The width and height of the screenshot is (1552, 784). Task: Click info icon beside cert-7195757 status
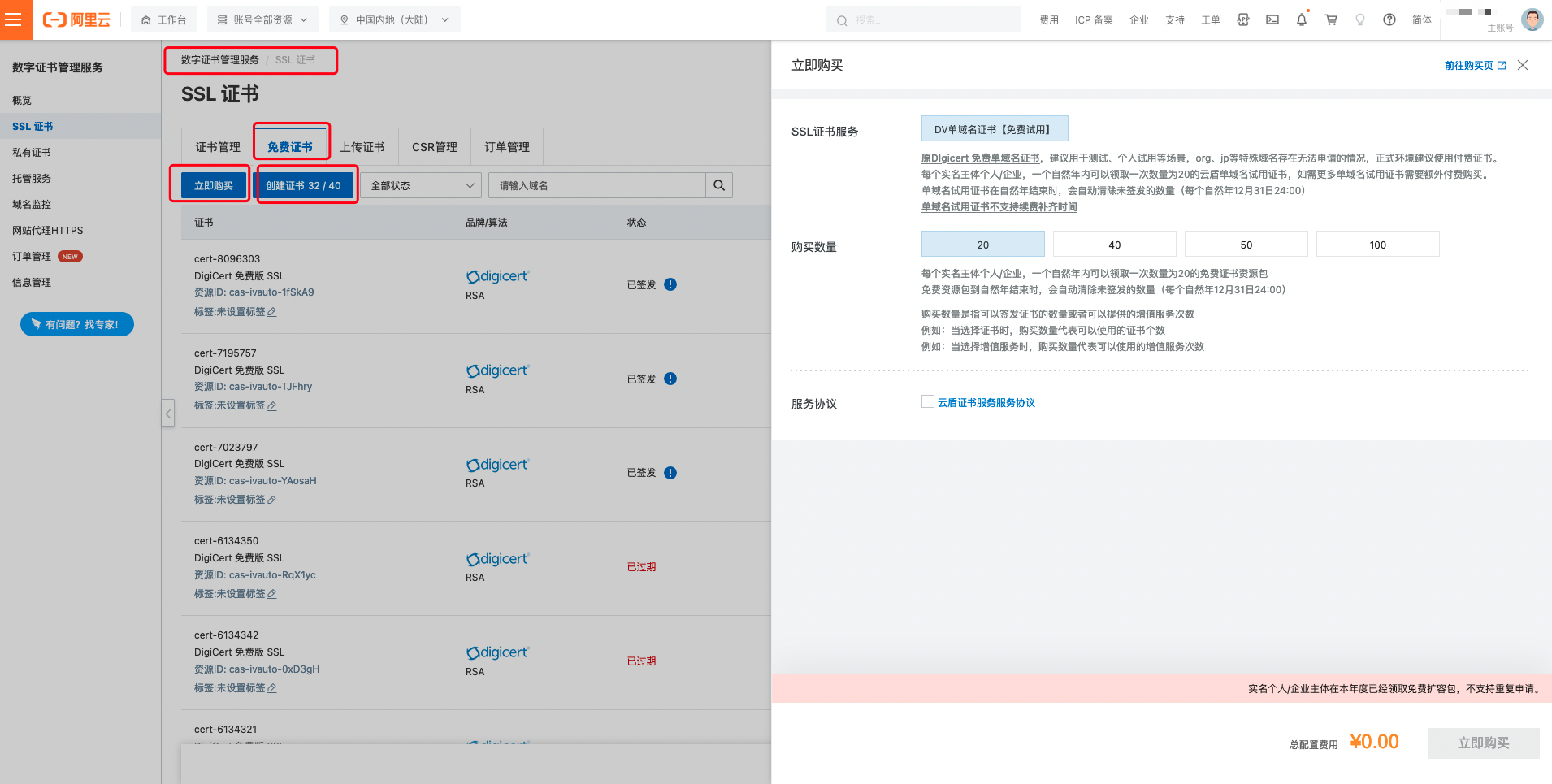[670, 379]
